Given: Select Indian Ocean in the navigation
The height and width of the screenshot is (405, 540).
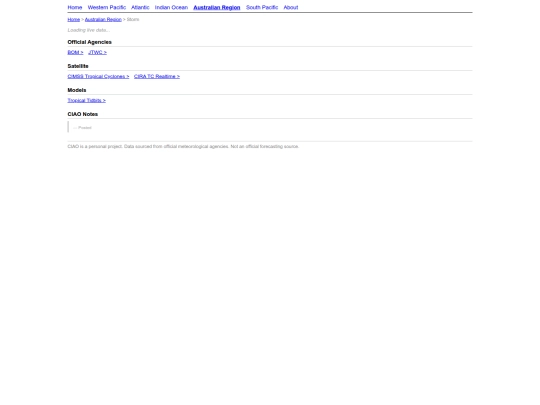Looking at the screenshot, I should [x=171, y=7].
